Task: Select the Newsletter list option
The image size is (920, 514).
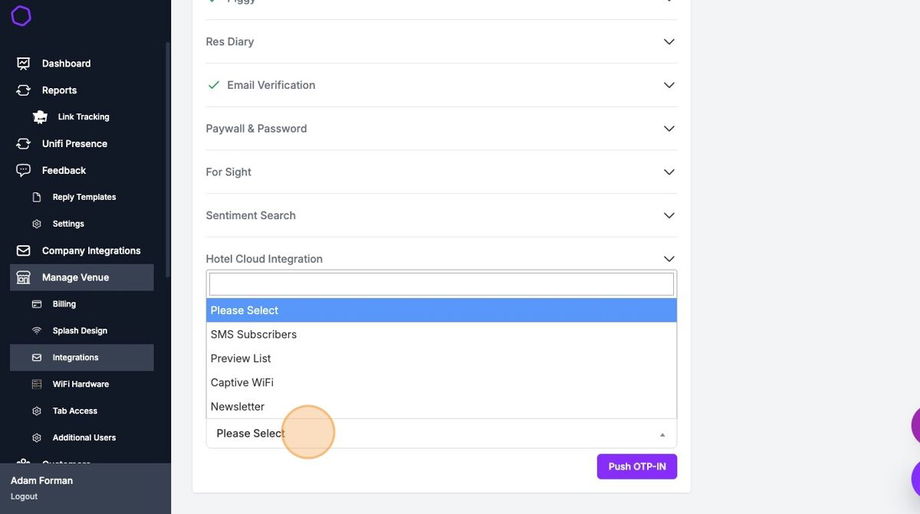Action: (238, 406)
